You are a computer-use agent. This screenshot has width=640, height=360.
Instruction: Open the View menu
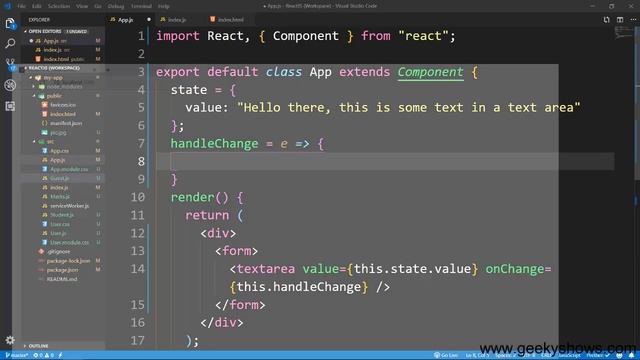pyautogui.click(x=82, y=6)
